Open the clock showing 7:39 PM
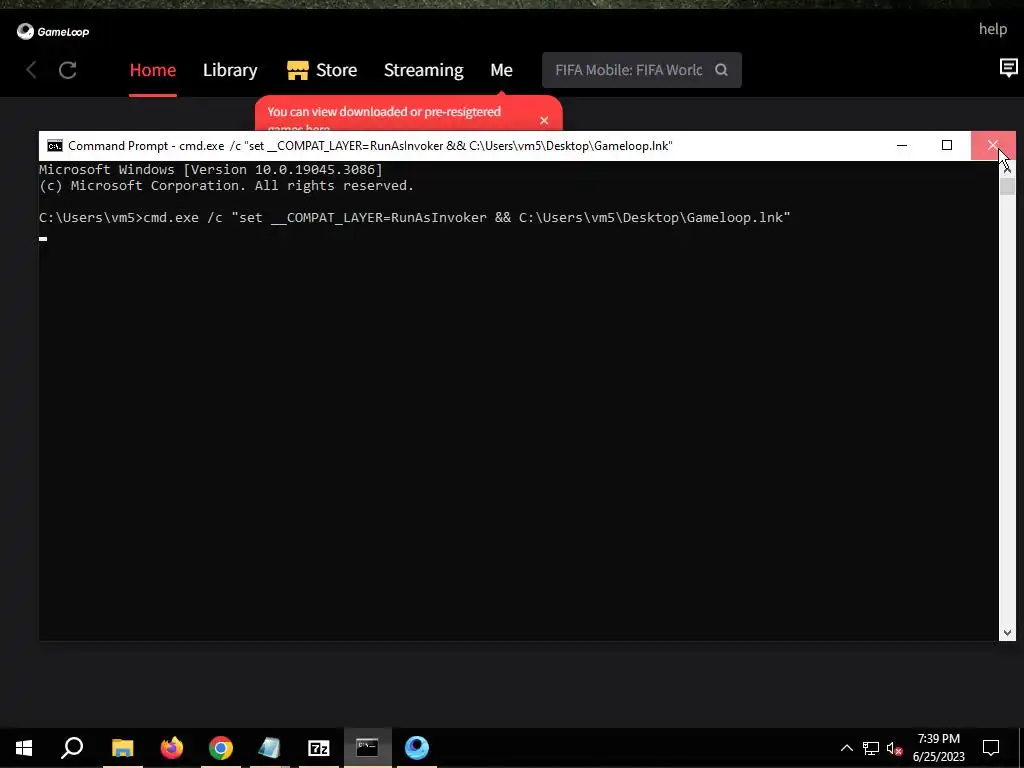This screenshot has width=1024, height=768. tap(938, 748)
